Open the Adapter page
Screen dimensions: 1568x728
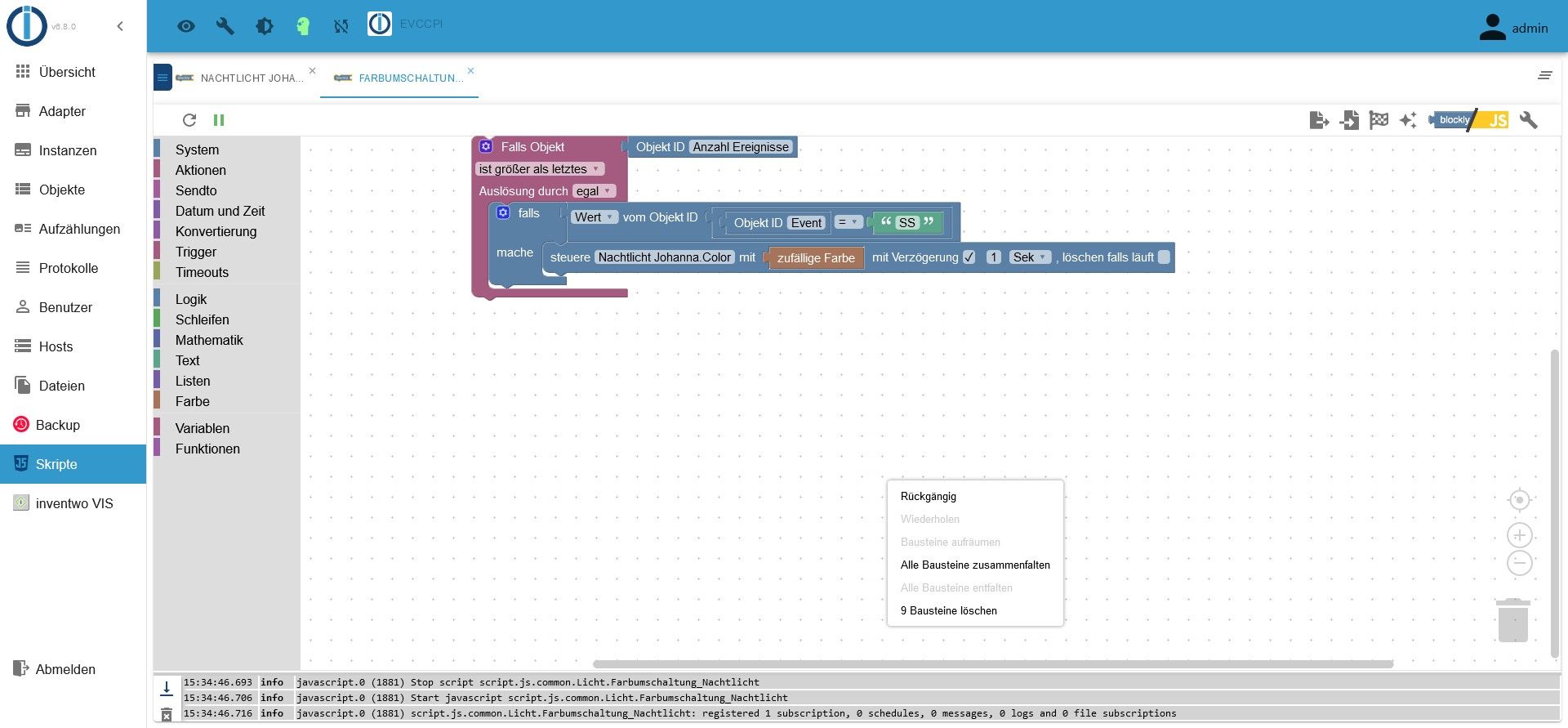tap(73, 111)
